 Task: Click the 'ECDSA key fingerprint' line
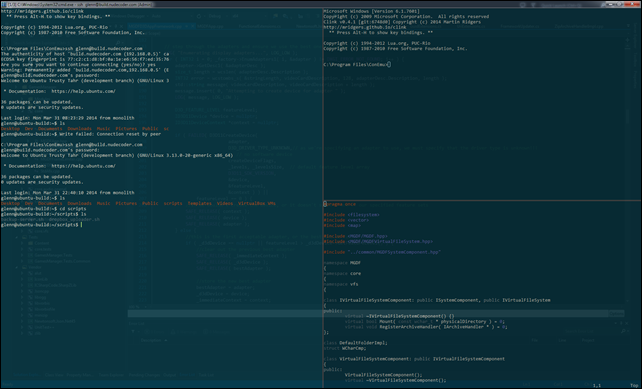pyautogui.click(x=85, y=59)
